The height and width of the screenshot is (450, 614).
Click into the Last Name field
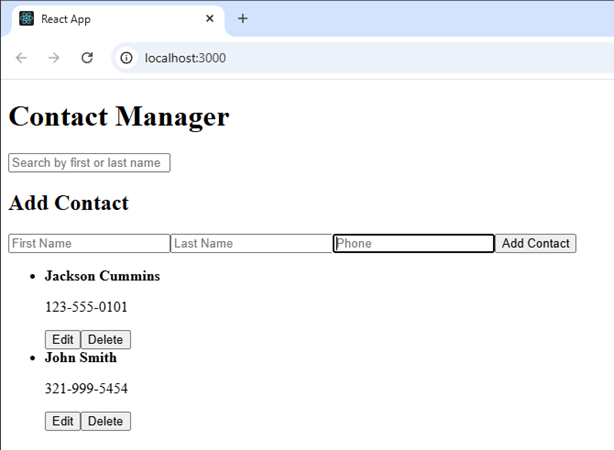[251, 244]
